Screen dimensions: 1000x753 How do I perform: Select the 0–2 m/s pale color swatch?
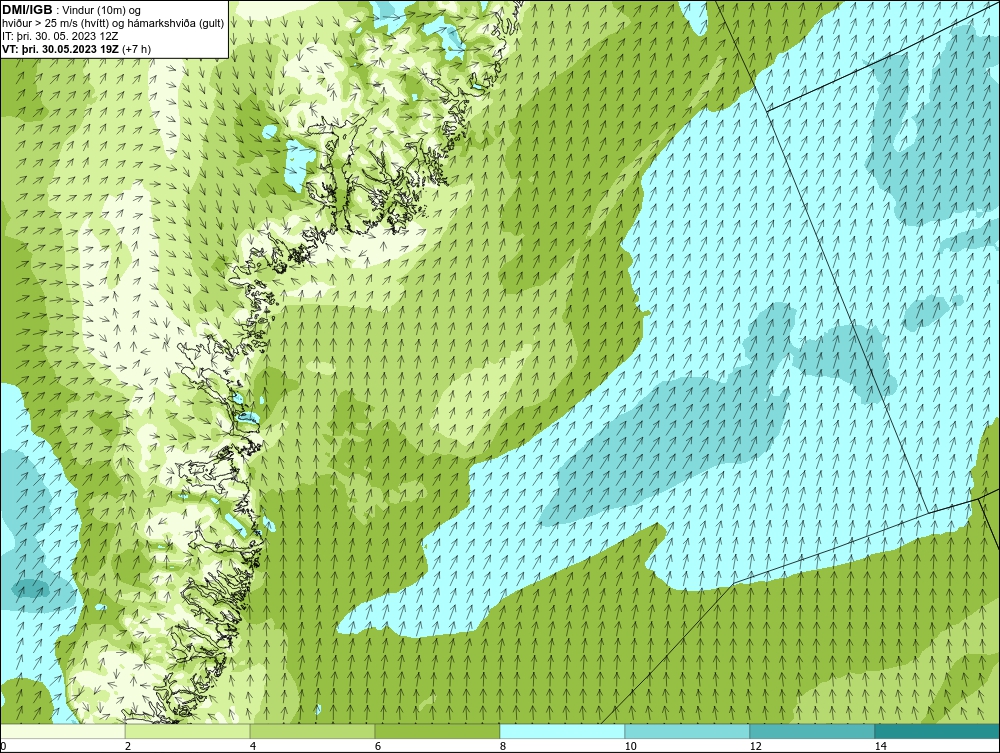pyautogui.click(x=62, y=731)
